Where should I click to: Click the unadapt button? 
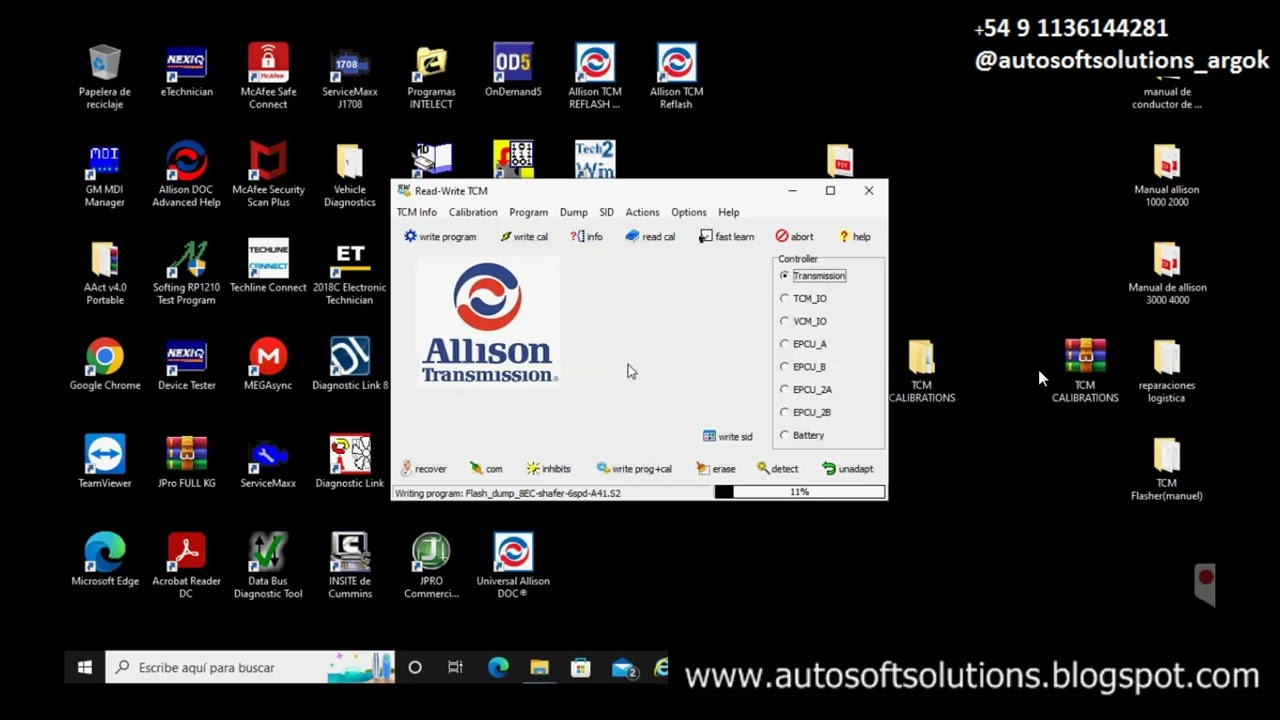tap(848, 468)
